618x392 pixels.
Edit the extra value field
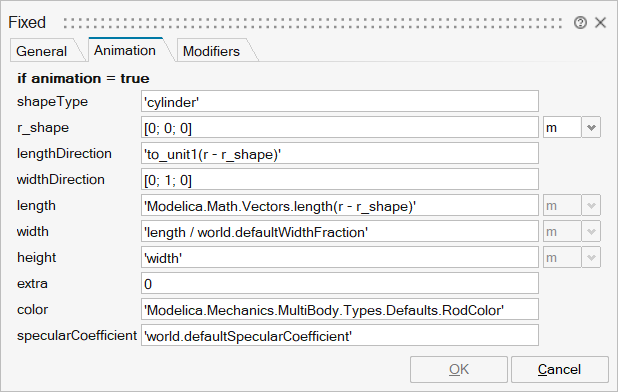tap(340, 284)
